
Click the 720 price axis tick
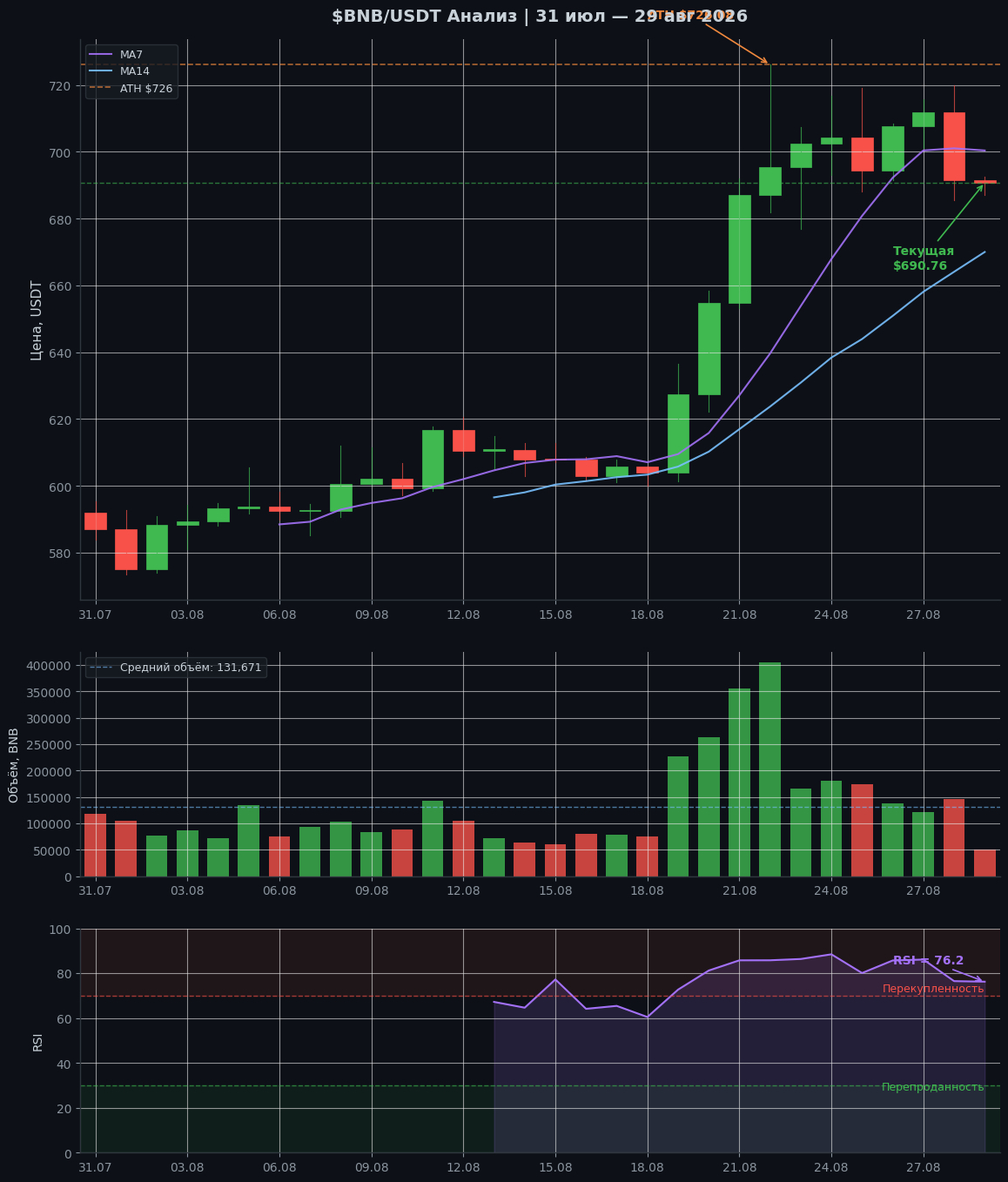(61, 85)
